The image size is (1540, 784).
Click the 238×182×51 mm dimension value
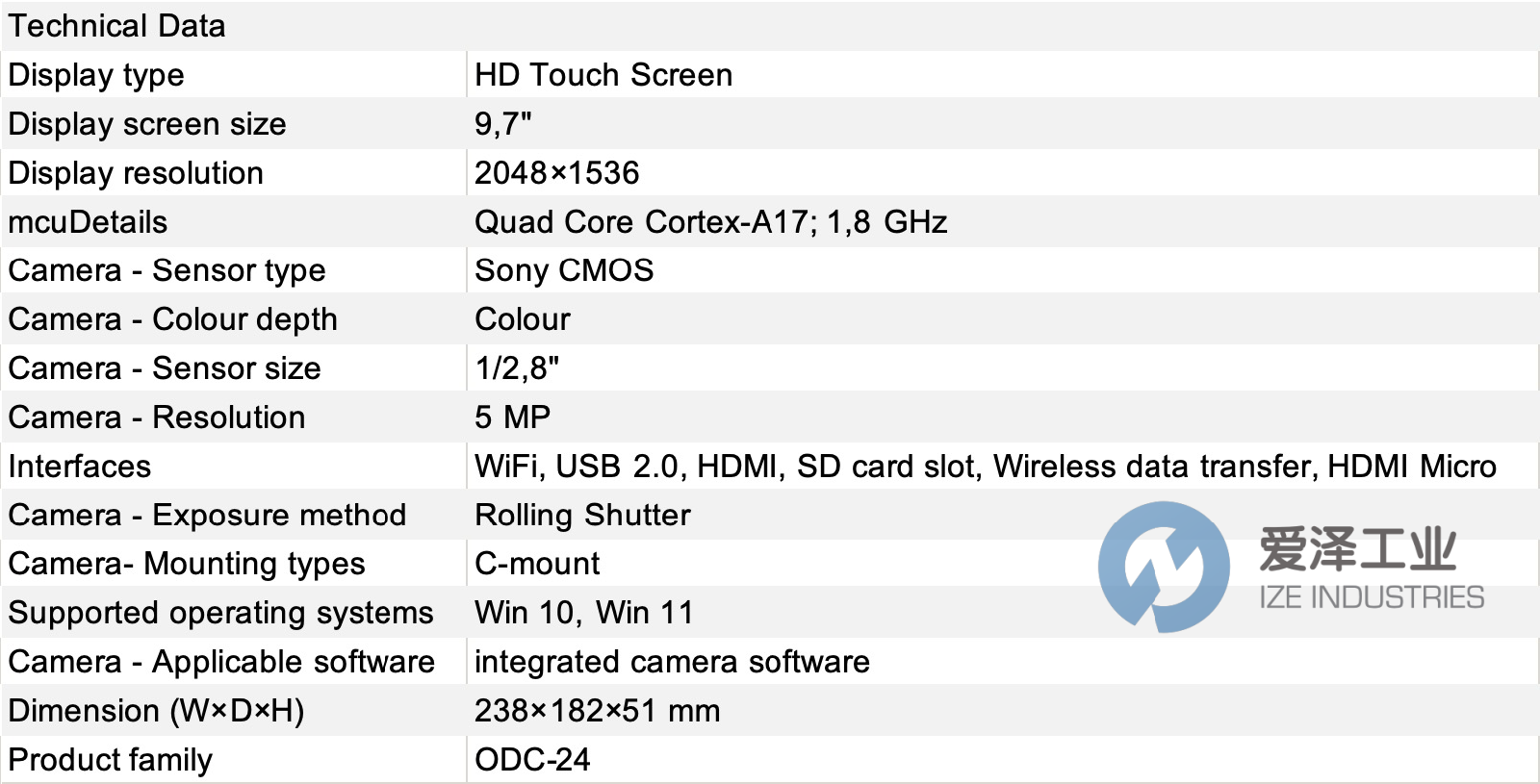click(x=597, y=711)
